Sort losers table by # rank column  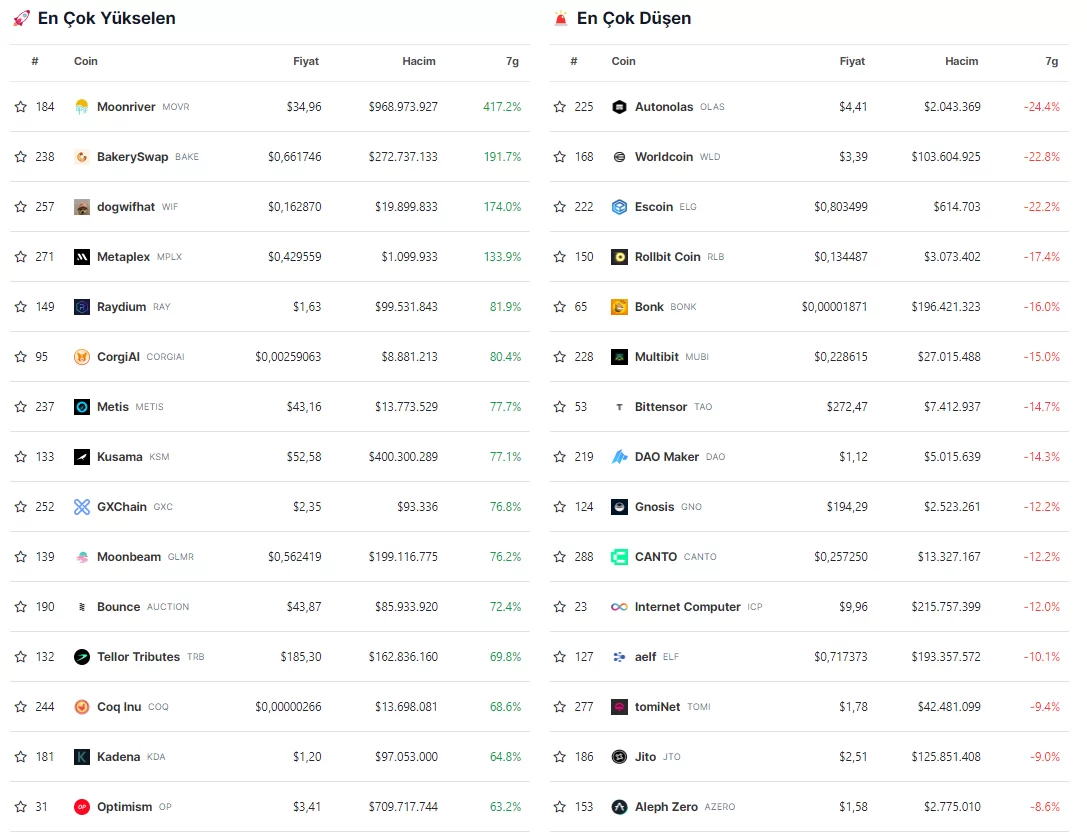click(574, 61)
